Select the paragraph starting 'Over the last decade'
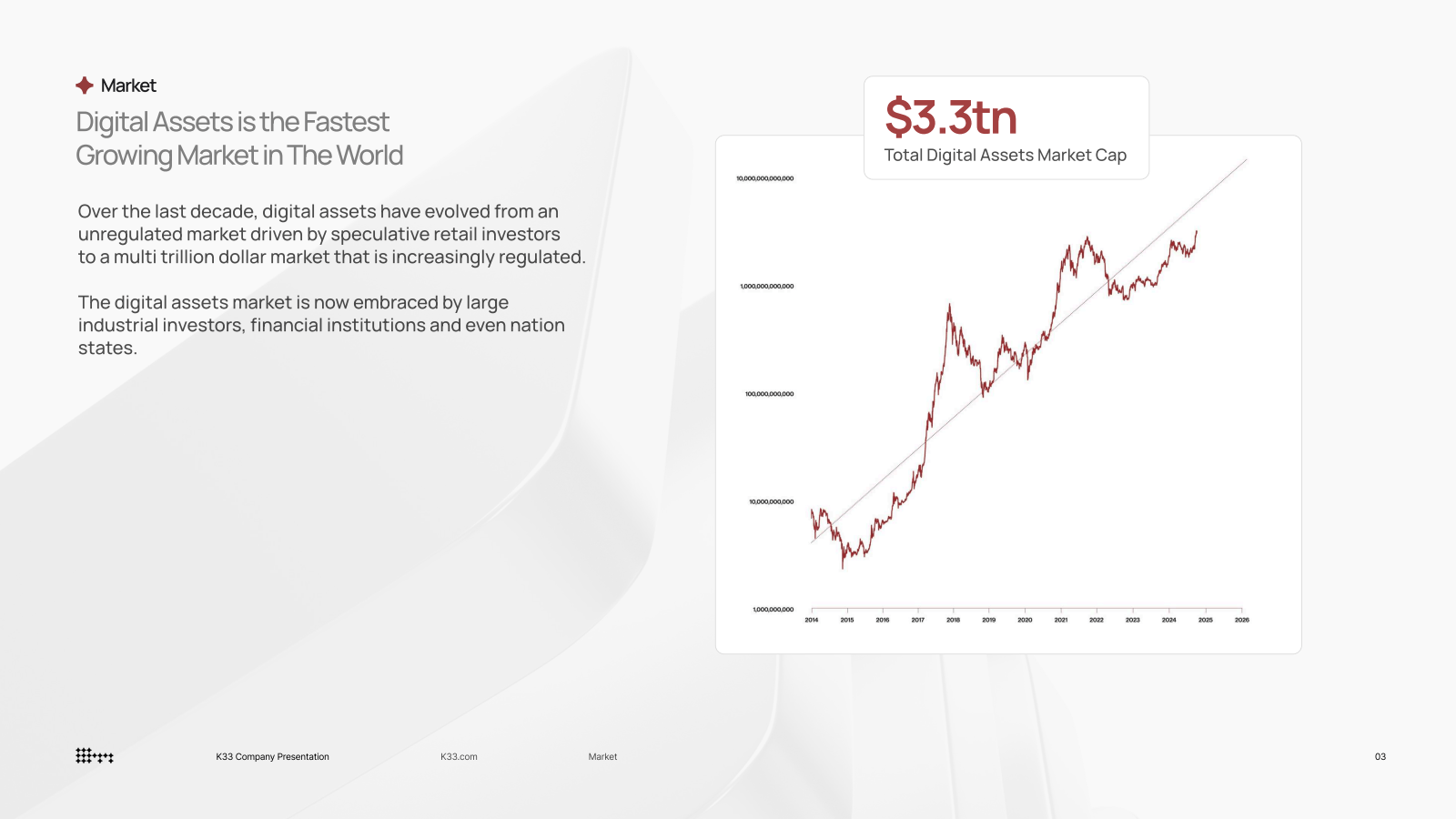The width and height of the screenshot is (1456, 819). tap(332, 234)
